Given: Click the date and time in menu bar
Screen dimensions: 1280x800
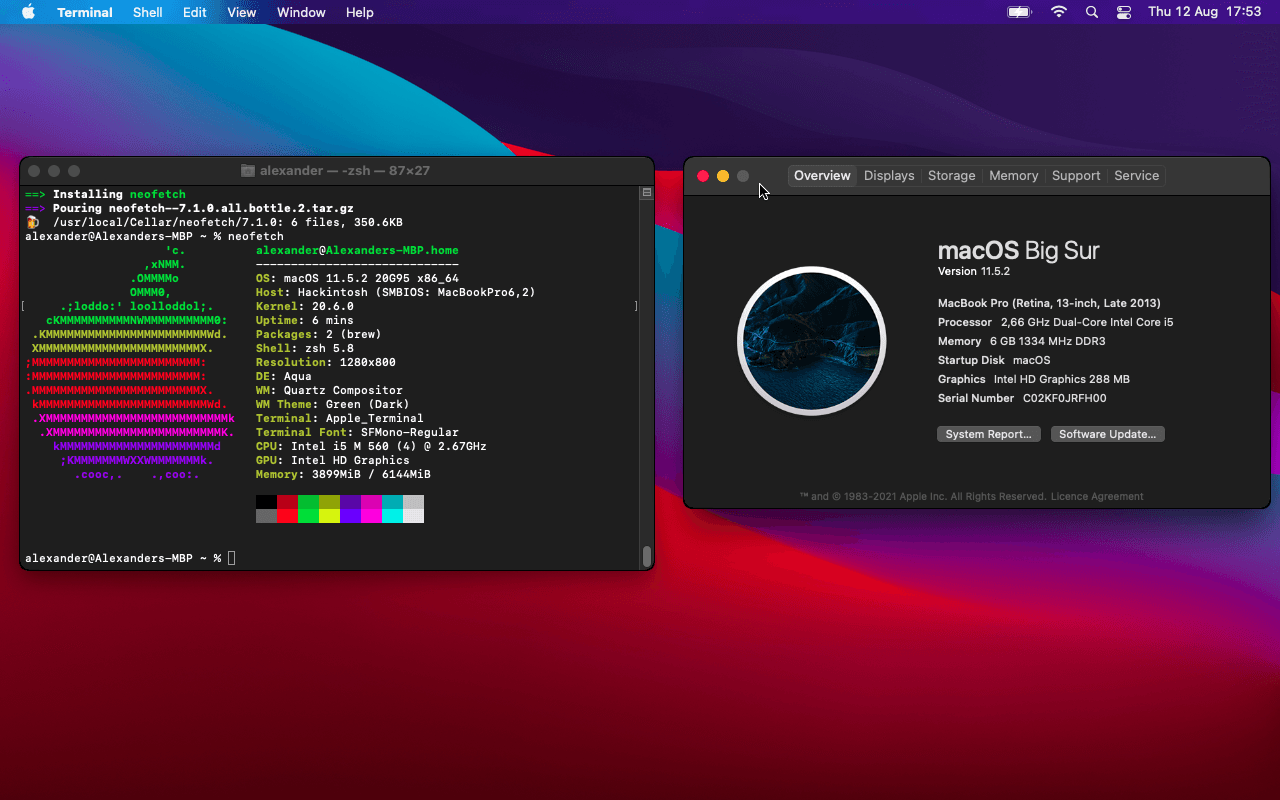Looking at the screenshot, I should click(x=1205, y=12).
